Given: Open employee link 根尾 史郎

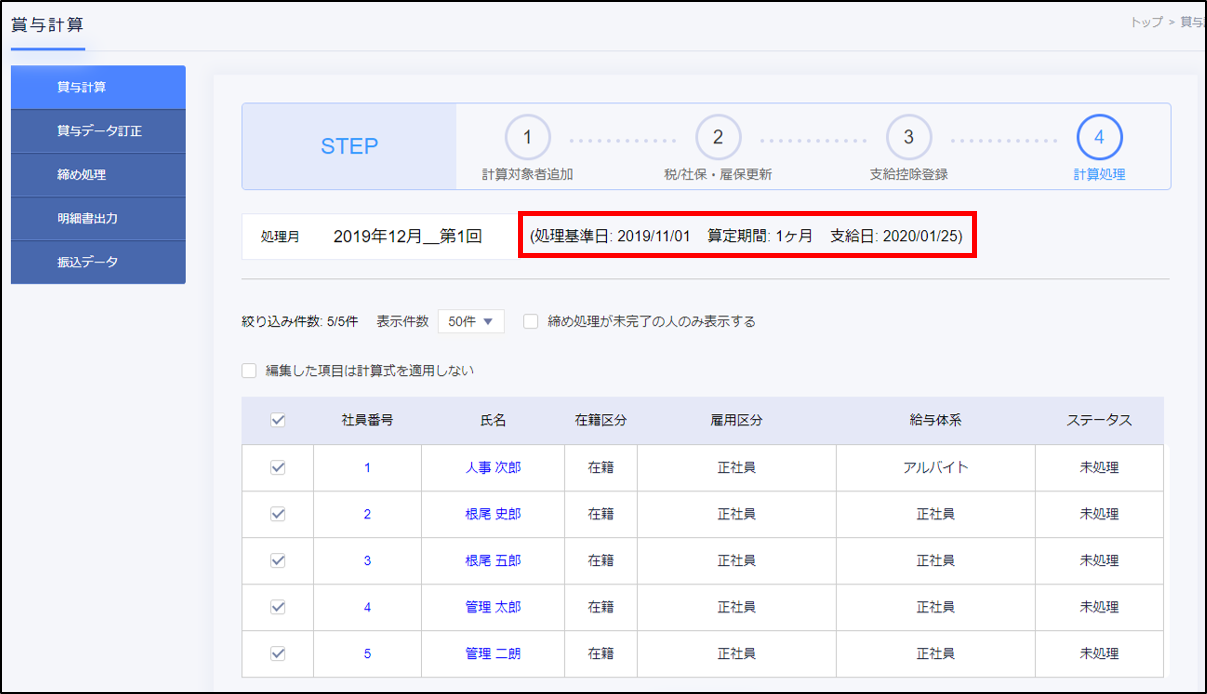Looking at the screenshot, I should click(493, 514).
